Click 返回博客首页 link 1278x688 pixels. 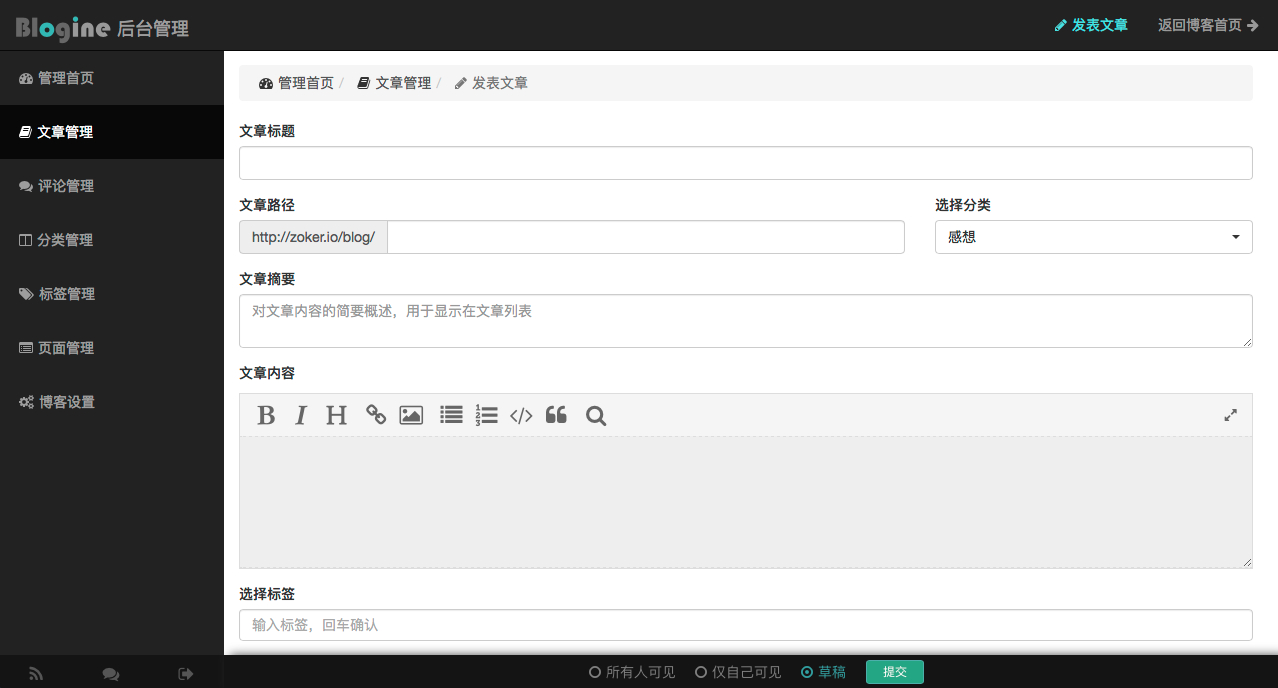click(1208, 25)
